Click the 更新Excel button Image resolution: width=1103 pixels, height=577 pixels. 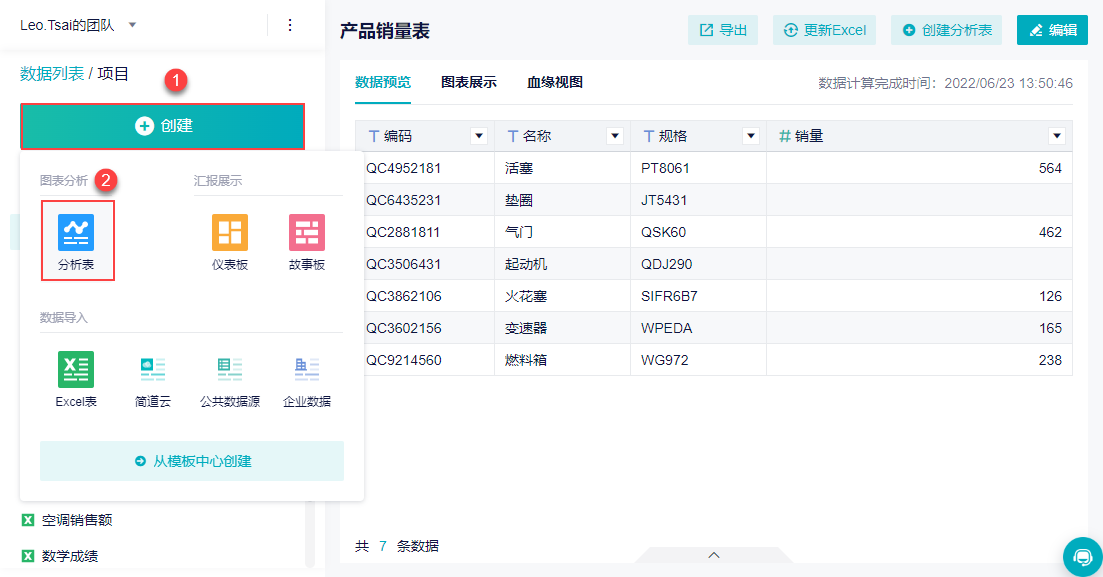824,30
